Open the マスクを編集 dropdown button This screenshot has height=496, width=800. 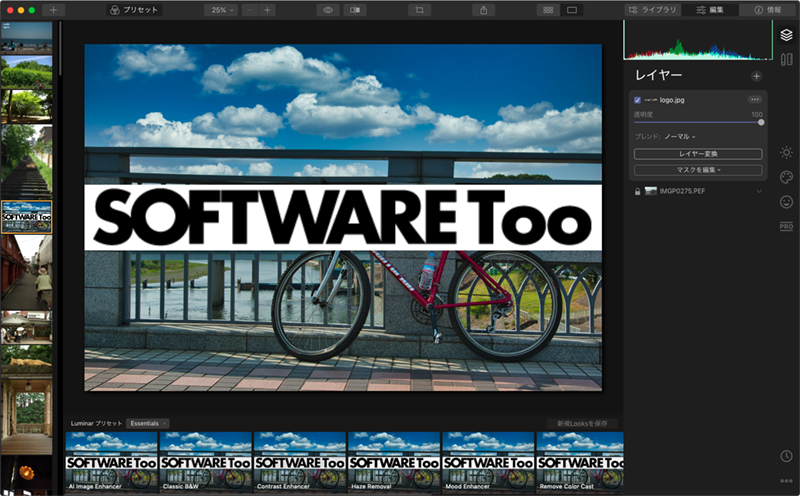698,170
